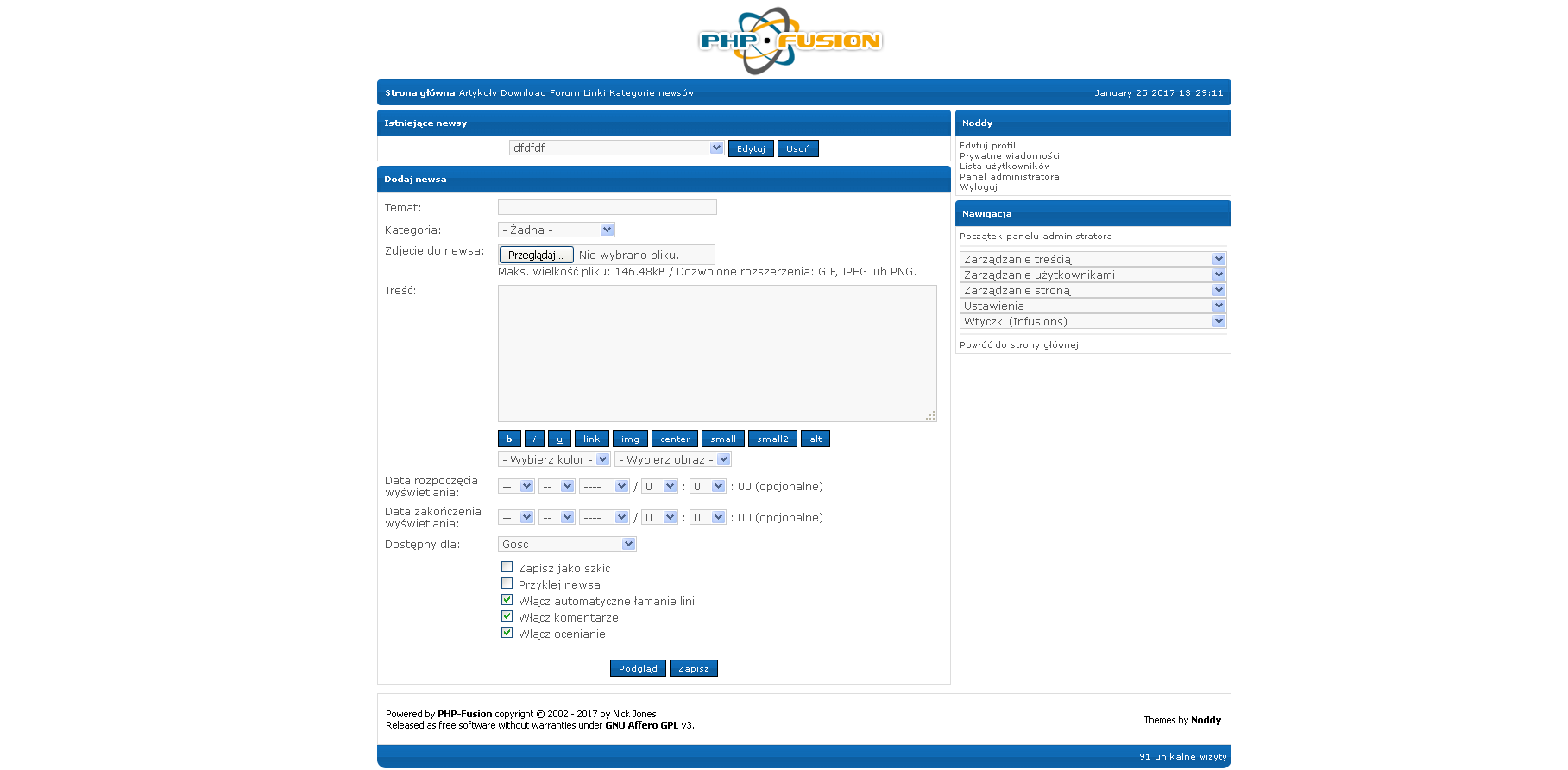Click the Podgląd button
This screenshot has width=1568, height=770.
tap(638, 668)
